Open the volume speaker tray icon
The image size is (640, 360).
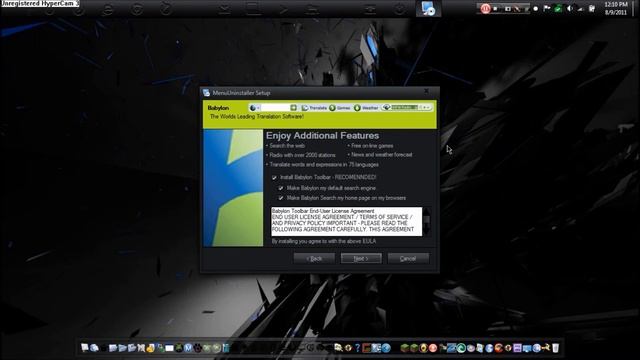pyautogui.click(x=569, y=8)
